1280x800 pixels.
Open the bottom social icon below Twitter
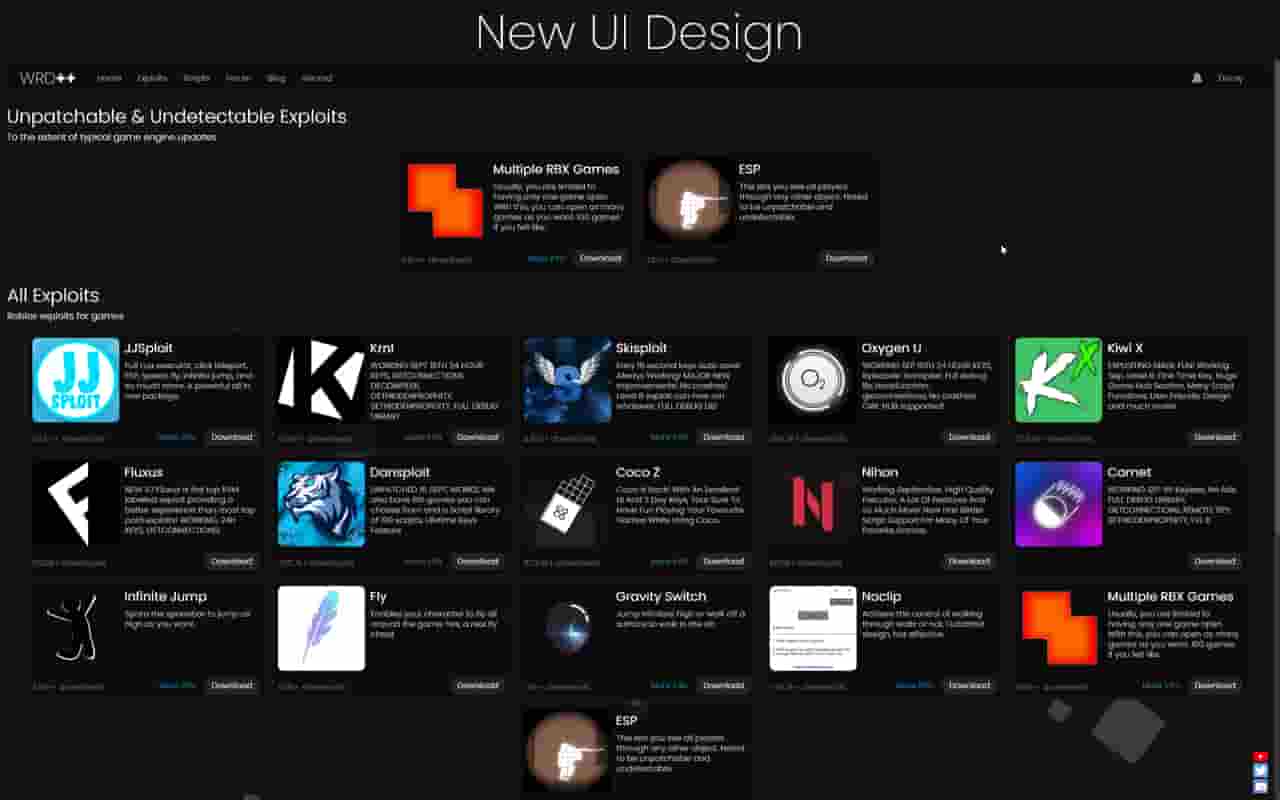[1260, 786]
